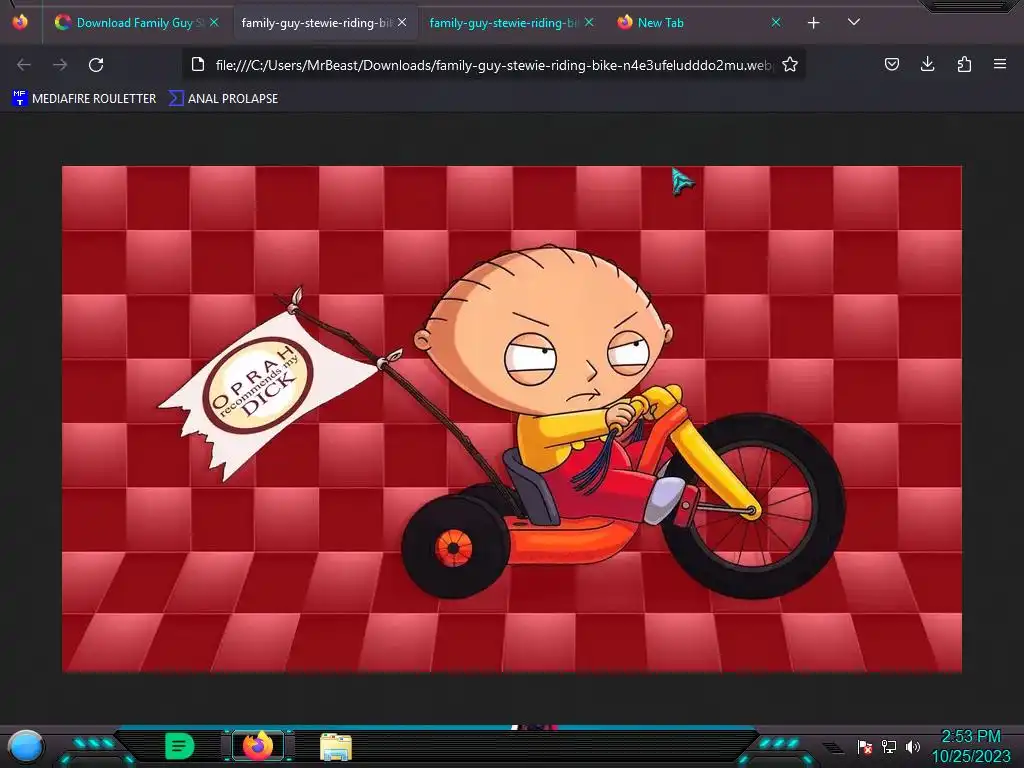Go forward one page
Viewport: 1024px width, 768px height.
coord(60,65)
